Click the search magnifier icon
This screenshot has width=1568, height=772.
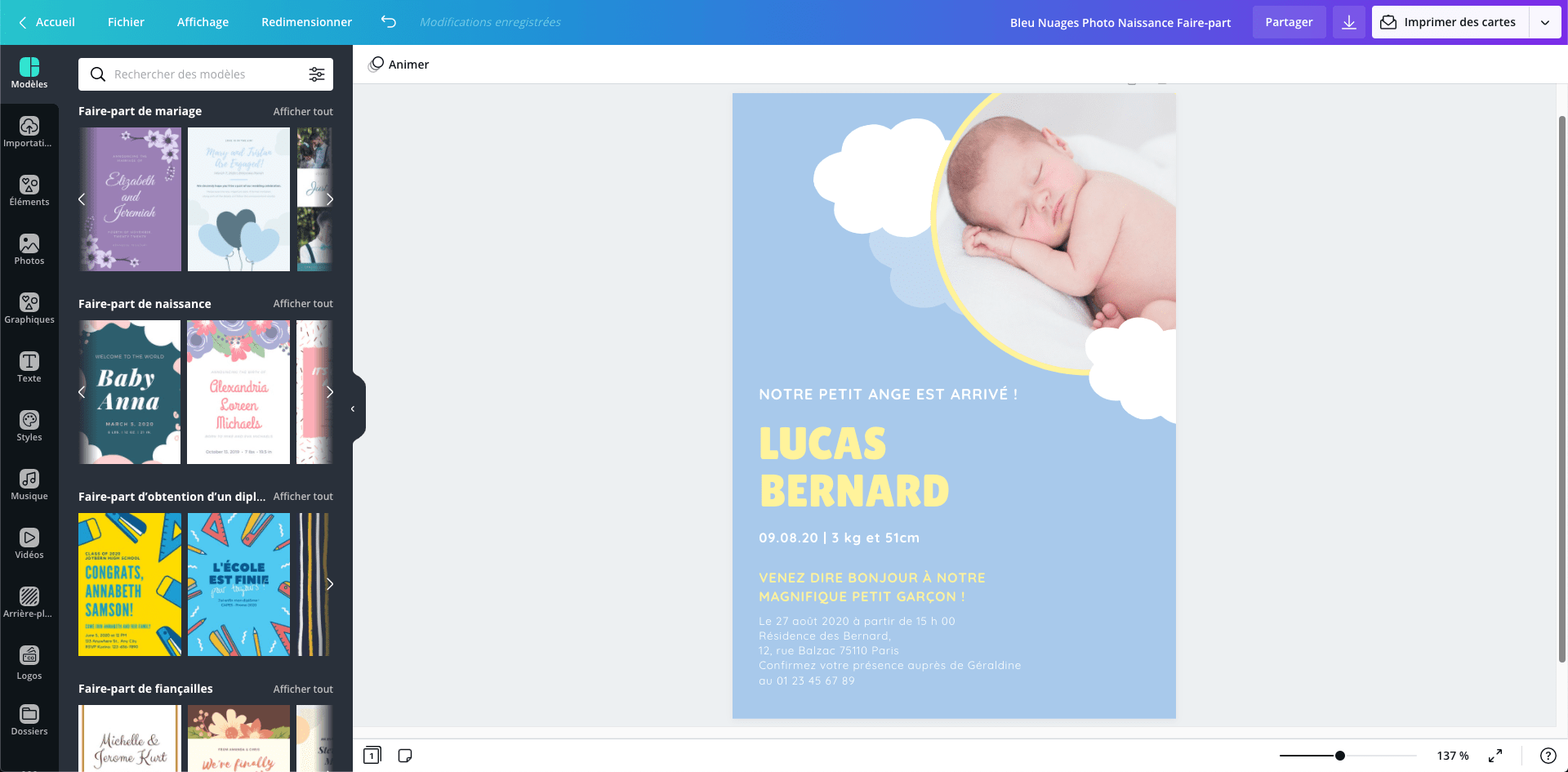(x=98, y=74)
